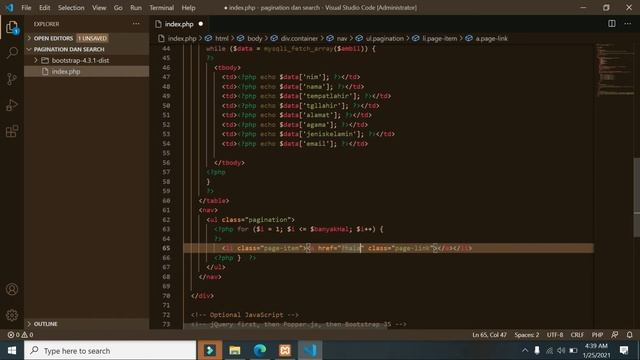
Task: Click the split editor right icon
Action: pyautogui.click(x=611, y=24)
